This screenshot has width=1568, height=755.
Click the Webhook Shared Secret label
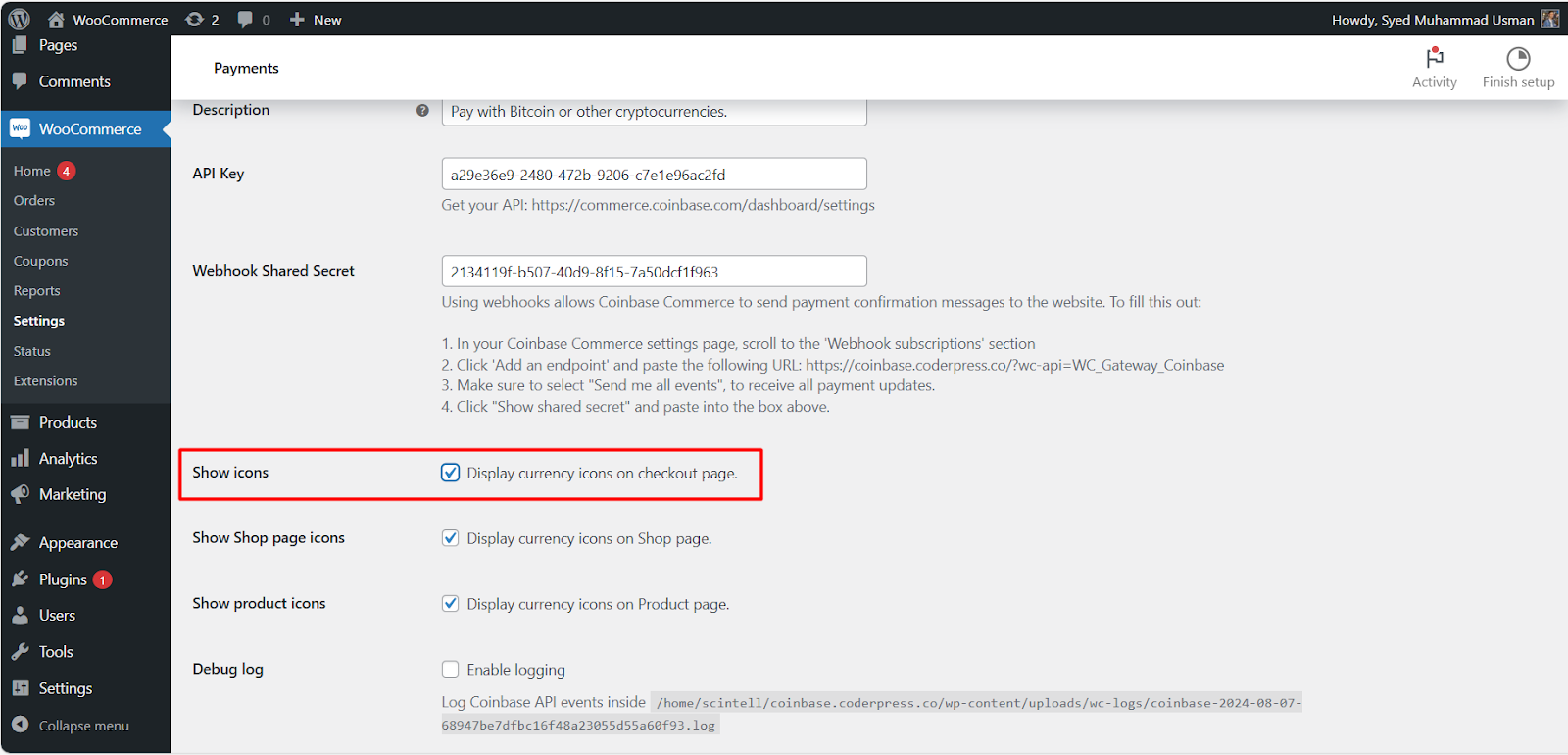[x=273, y=271]
